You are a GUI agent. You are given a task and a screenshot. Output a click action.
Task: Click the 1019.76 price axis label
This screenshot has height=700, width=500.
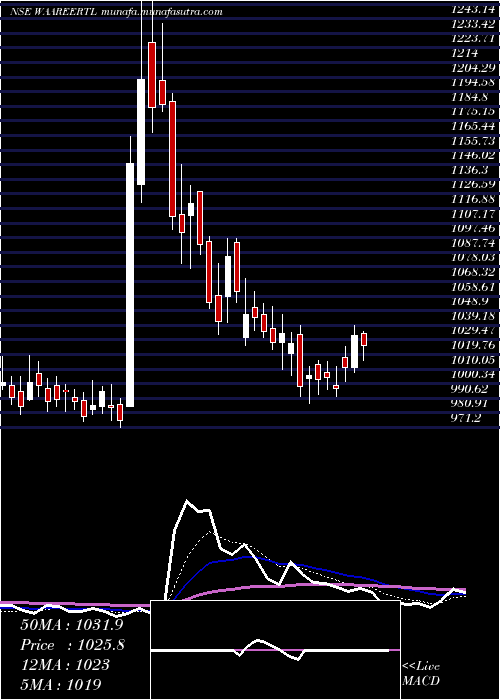472,346
